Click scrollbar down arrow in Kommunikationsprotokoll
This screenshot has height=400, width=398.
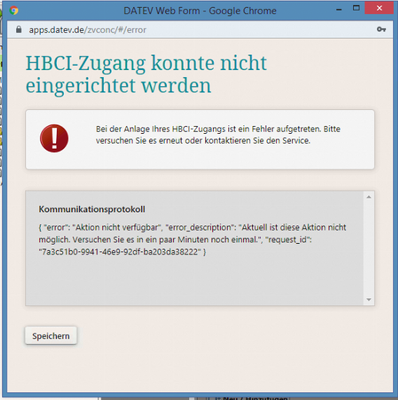pyautogui.click(x=369, y=299)
